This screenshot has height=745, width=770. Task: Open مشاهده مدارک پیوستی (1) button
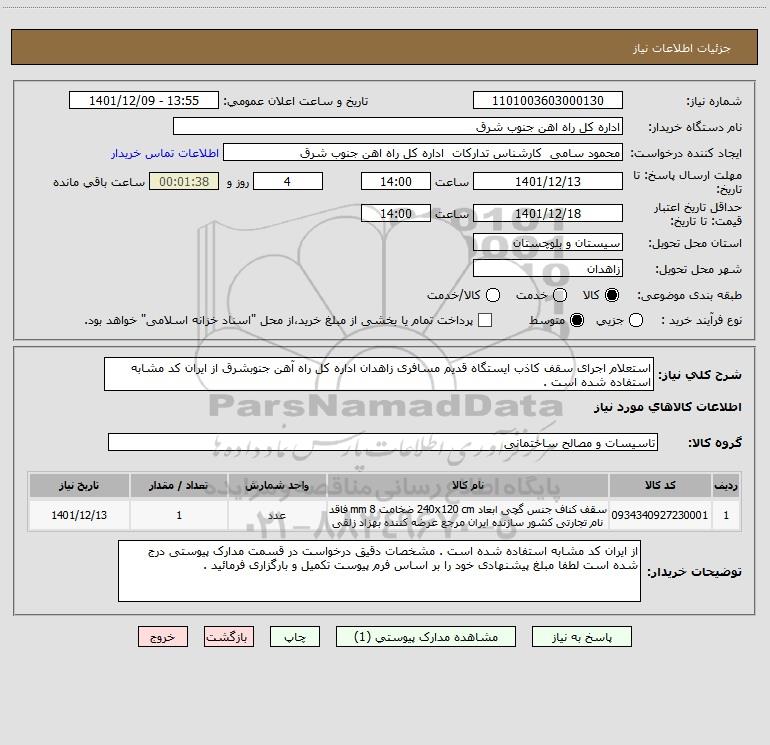(x=426, y=637)
